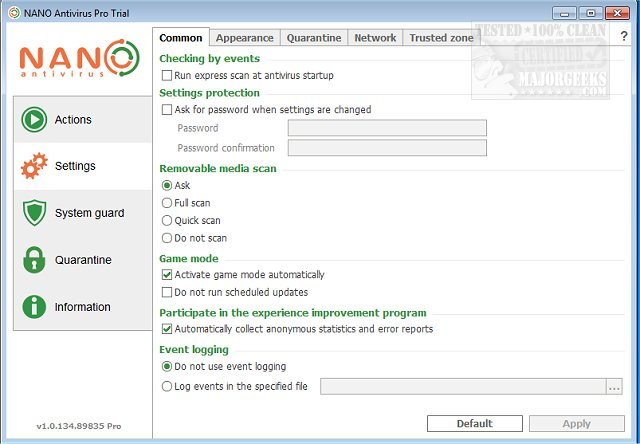Choose Quick scan for removable media

point(167,220)
